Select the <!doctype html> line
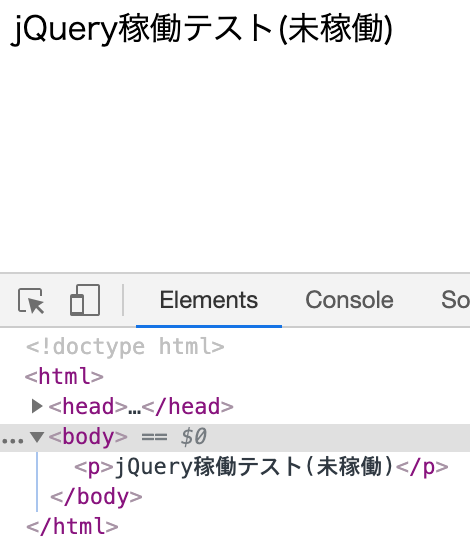Image resolution: width=470 pixels, height=542 pixels. (x=125, y=347)
